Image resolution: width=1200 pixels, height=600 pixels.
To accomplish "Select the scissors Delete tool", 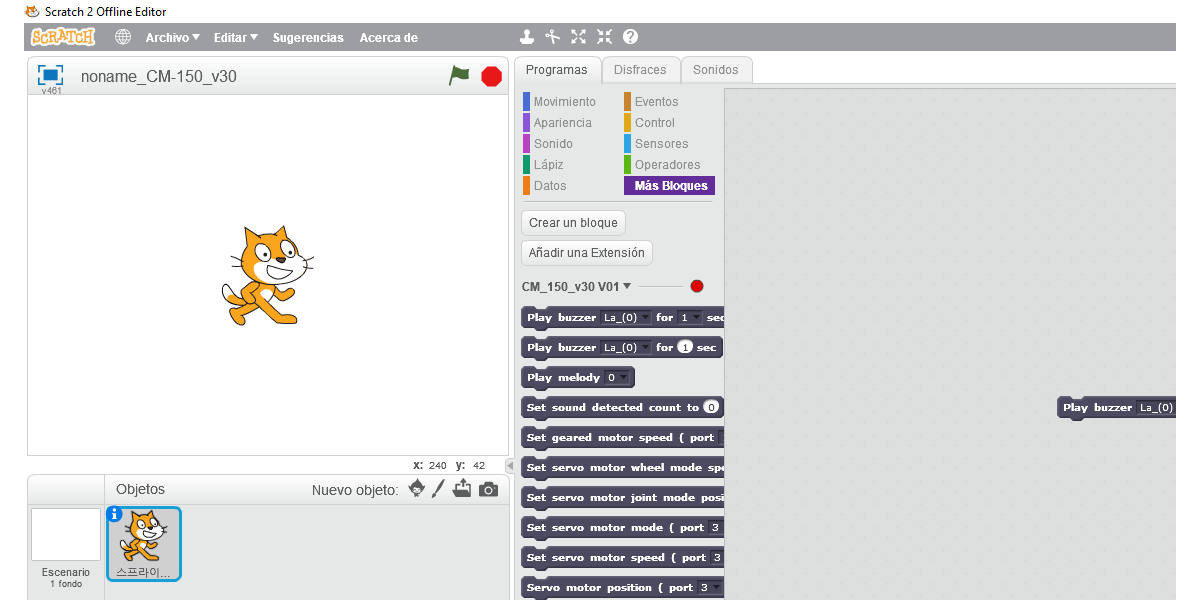I will pyautogui.click(x=553, y=37).
